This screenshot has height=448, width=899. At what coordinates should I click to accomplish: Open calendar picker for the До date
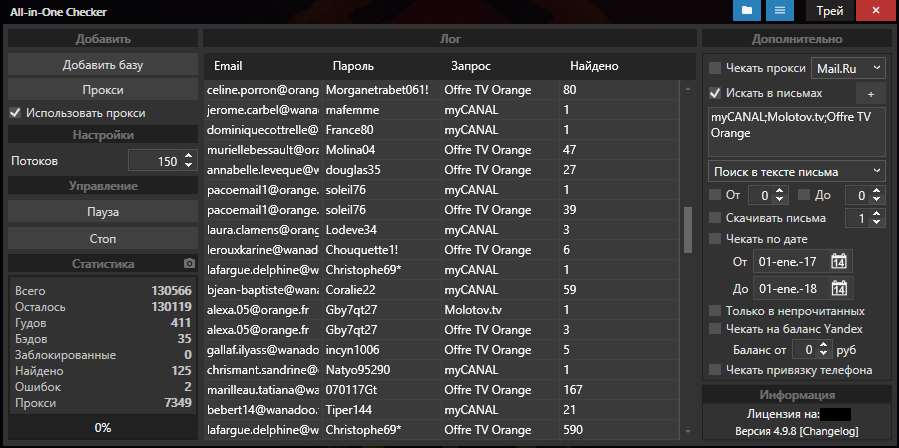(839, 288)
